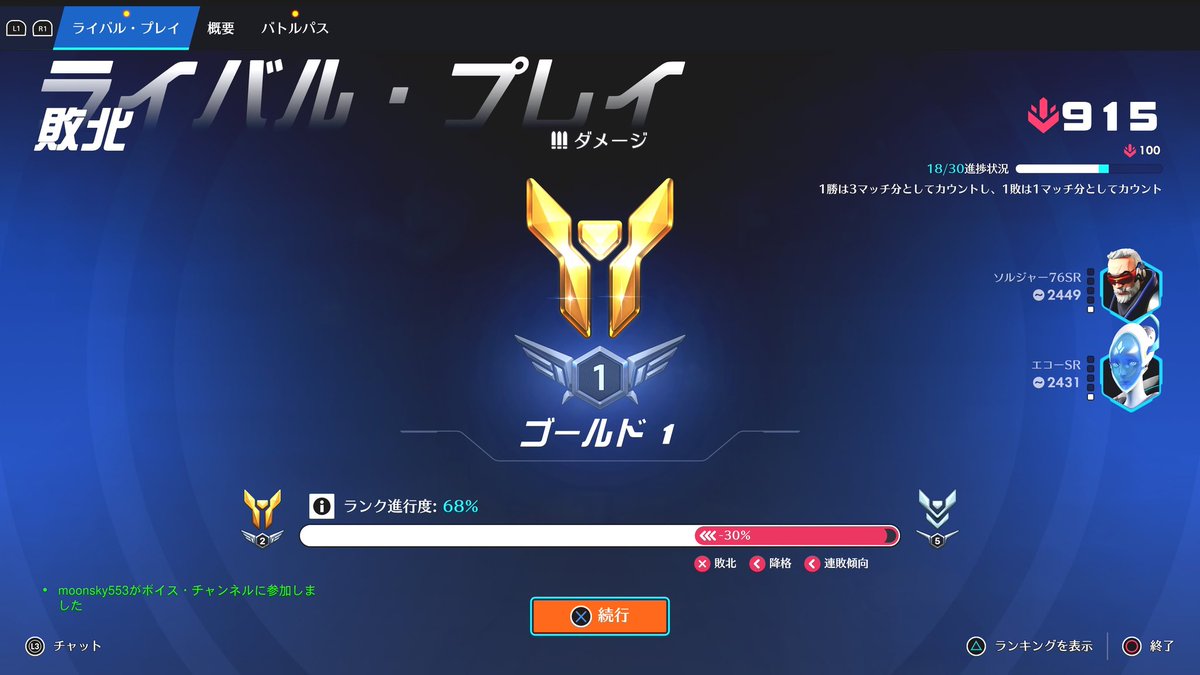Viewport: 1200px width, 675px height.
Task: Select the Soldier 76 hero portrait
Action: [1130, 282]
